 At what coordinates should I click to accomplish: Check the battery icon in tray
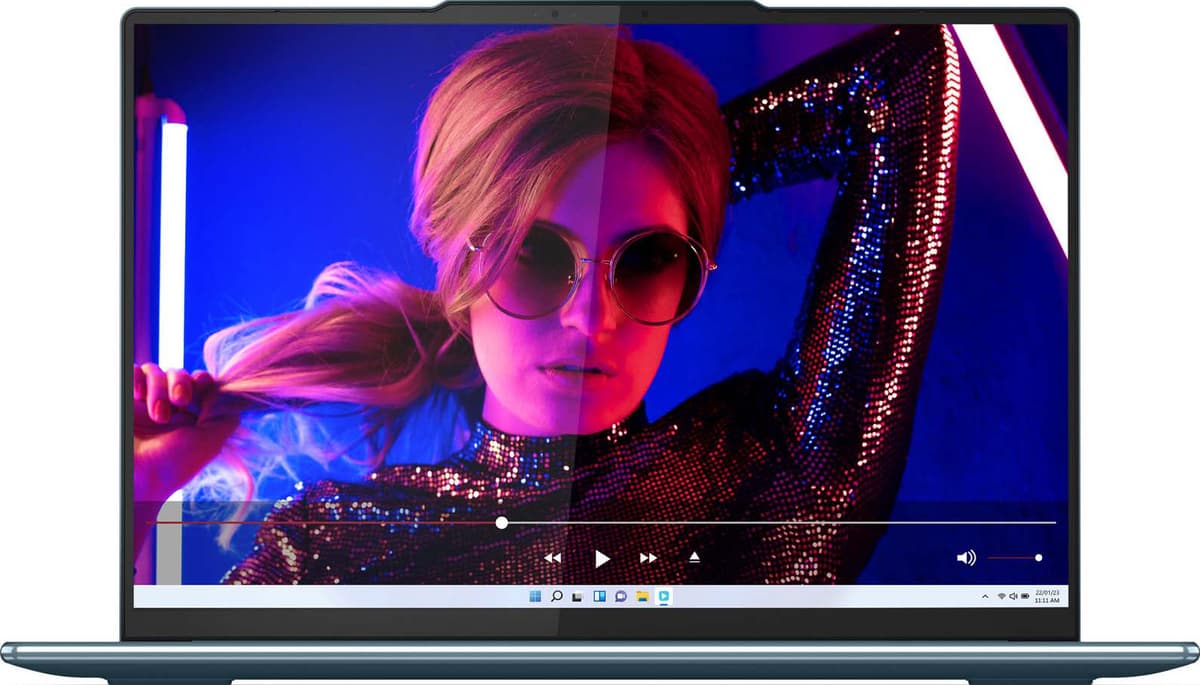(x=1025, y=596)
